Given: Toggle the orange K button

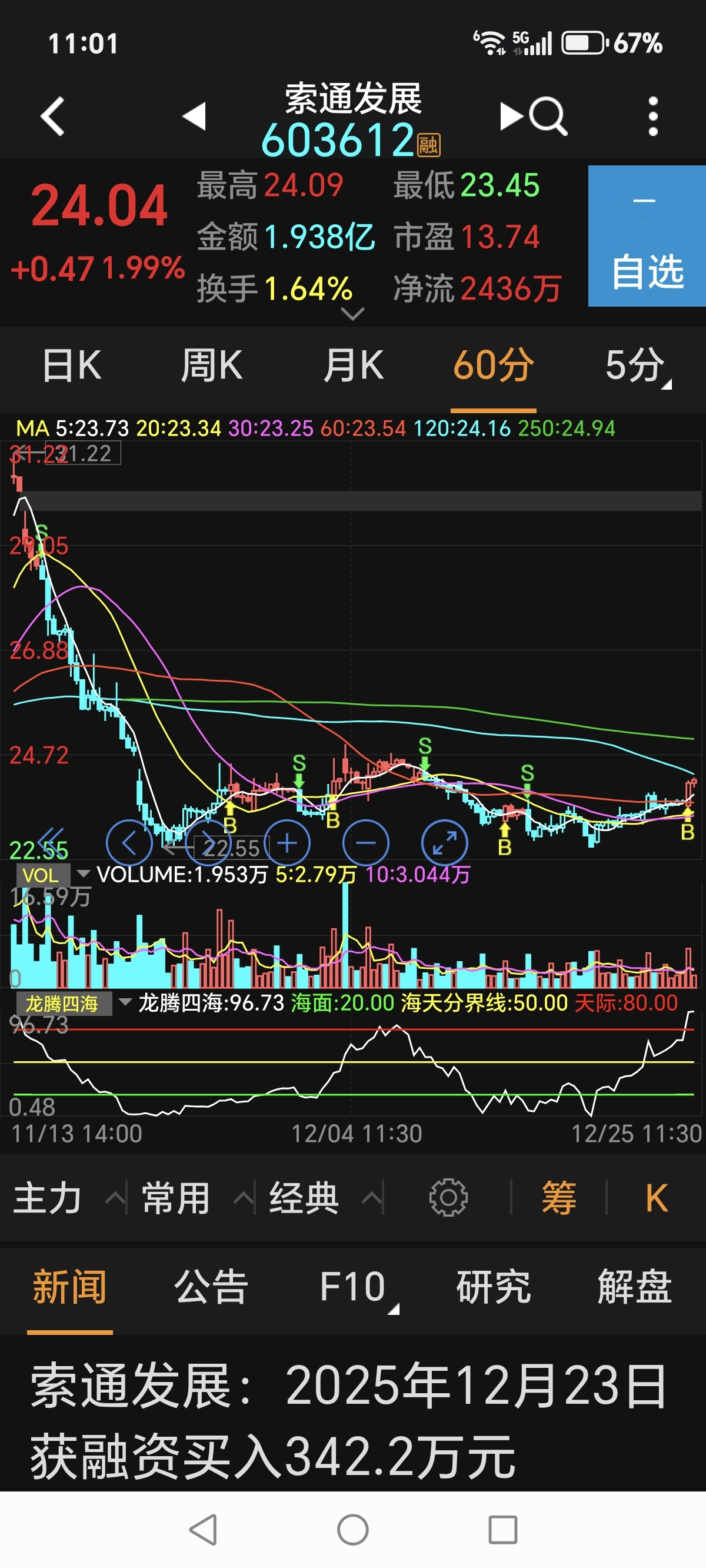Looking at the screenshot, I should coord(656,1197).
